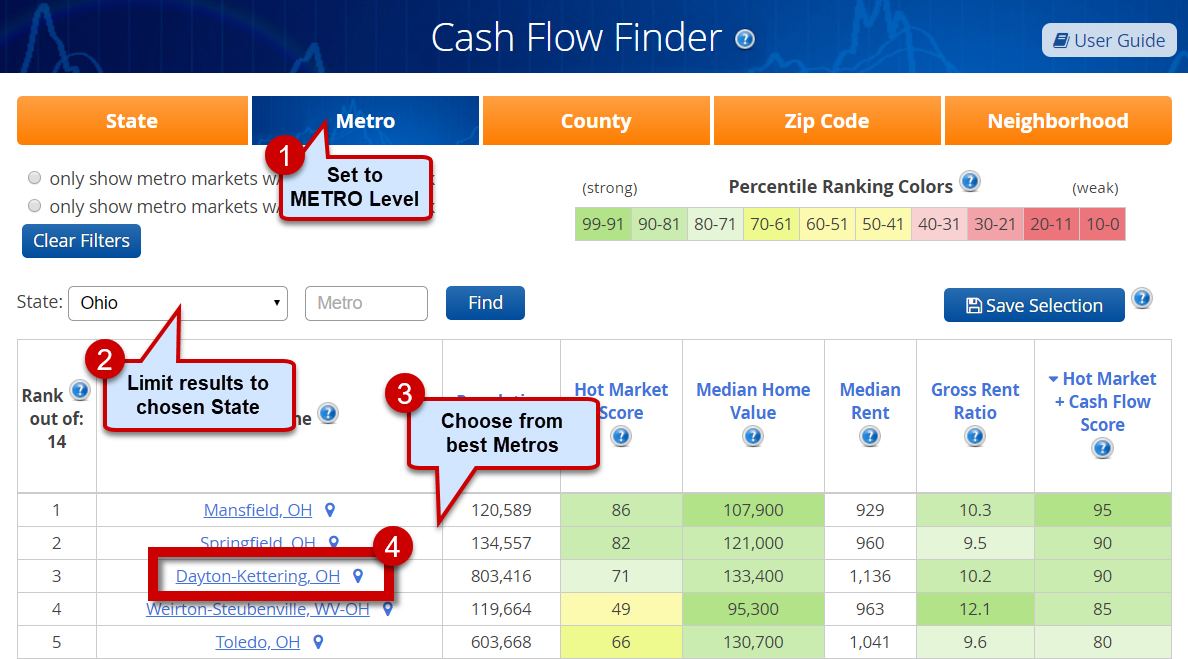1188x659 pixels.
Task: Show Dayton-Kettering, OH map pin
Action: tap(358, 576)
